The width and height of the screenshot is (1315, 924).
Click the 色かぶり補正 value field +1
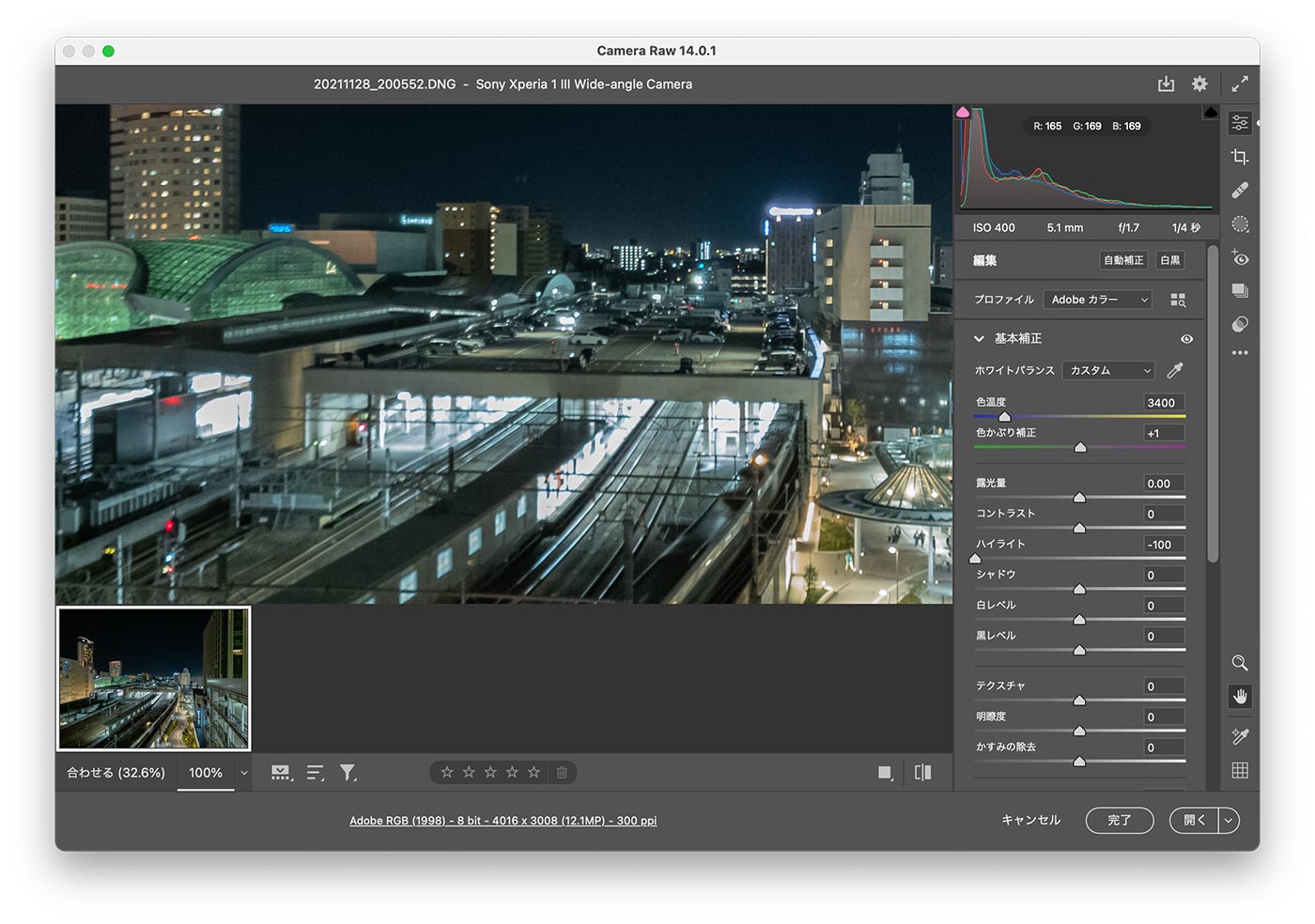[x=1164, y=433]
